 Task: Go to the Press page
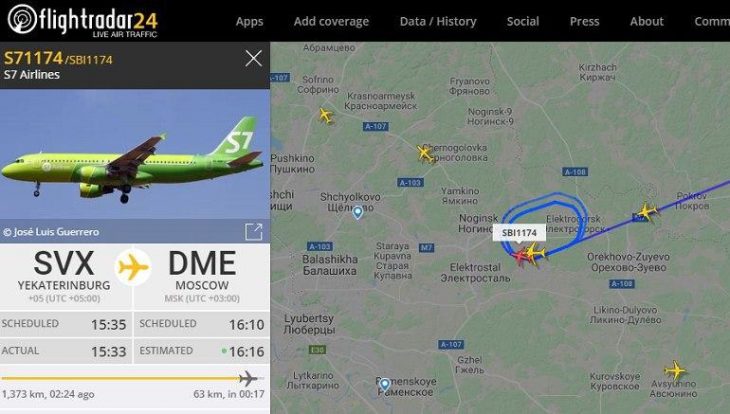coord(584,21)
